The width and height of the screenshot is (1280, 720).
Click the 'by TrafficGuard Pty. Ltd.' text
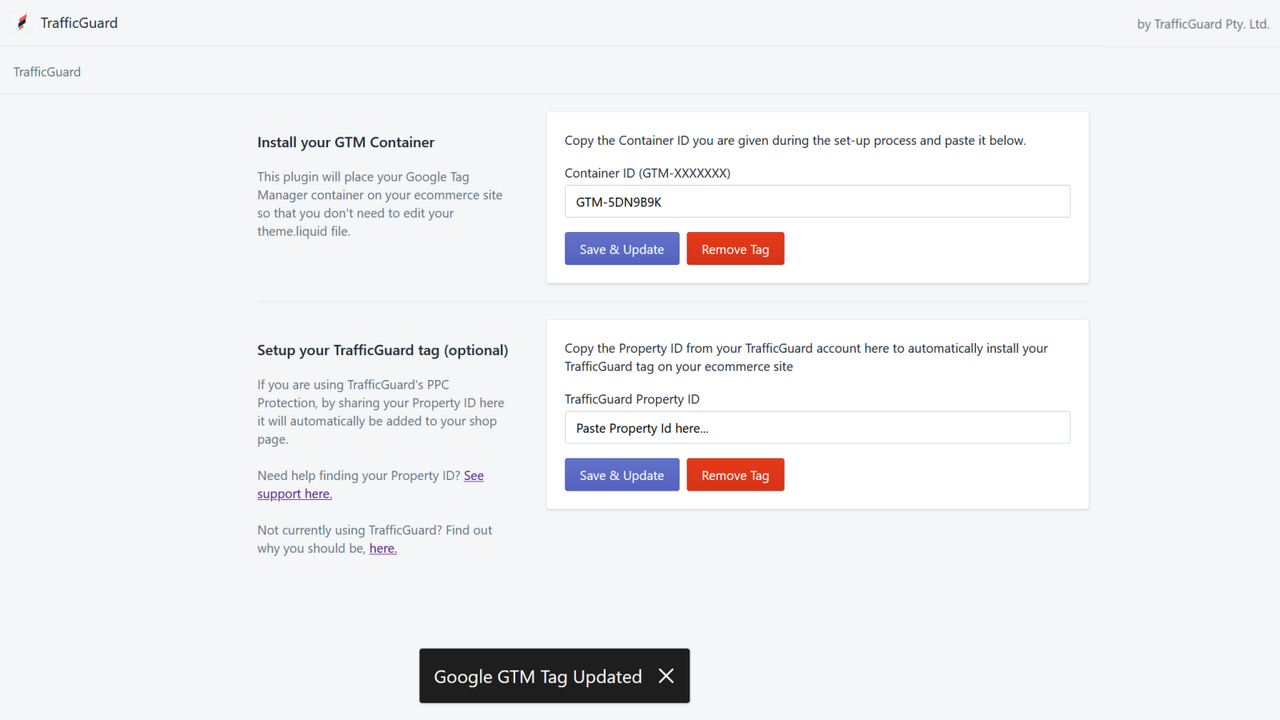1203,24
